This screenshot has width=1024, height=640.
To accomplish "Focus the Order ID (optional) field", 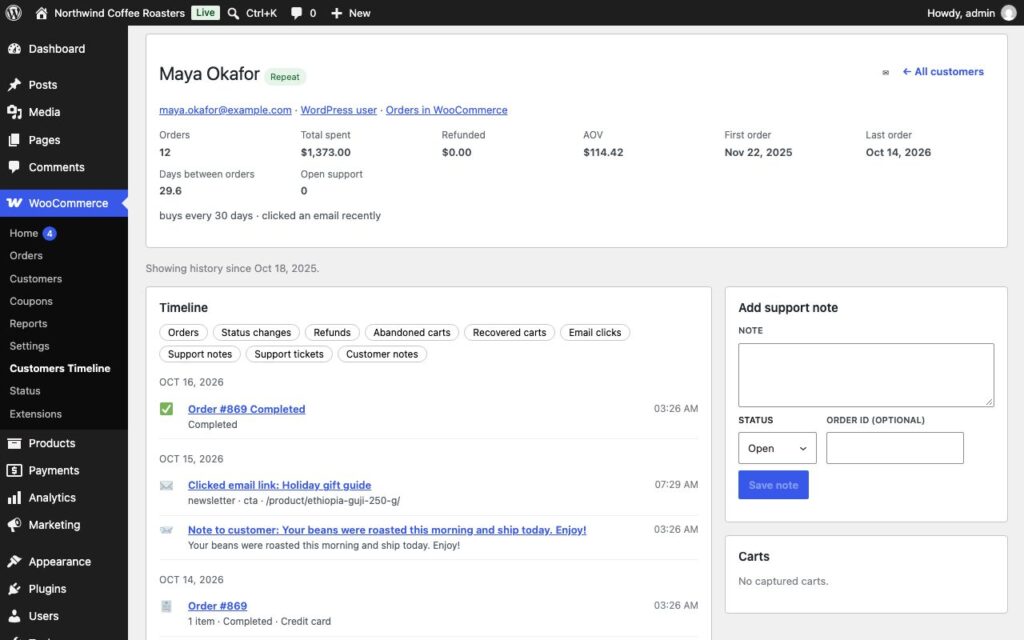I will (895, 448).
